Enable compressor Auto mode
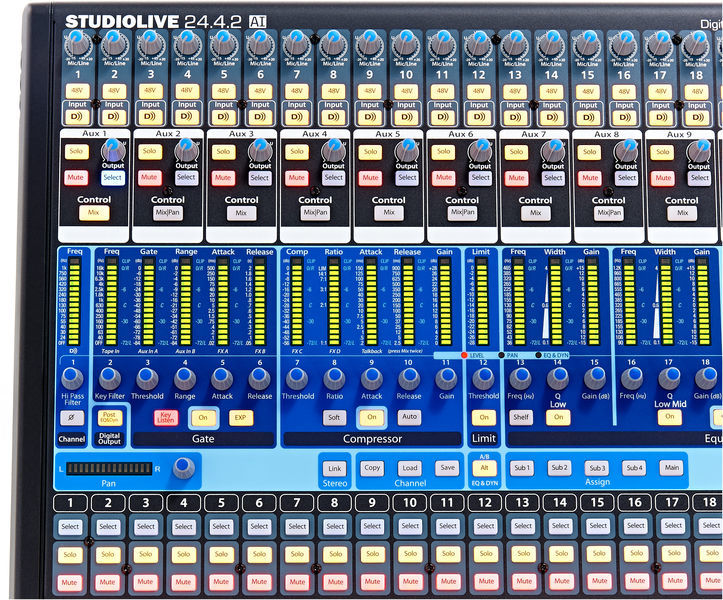The width and height of the screenshot is (723, 600). (x=409, y=417)
